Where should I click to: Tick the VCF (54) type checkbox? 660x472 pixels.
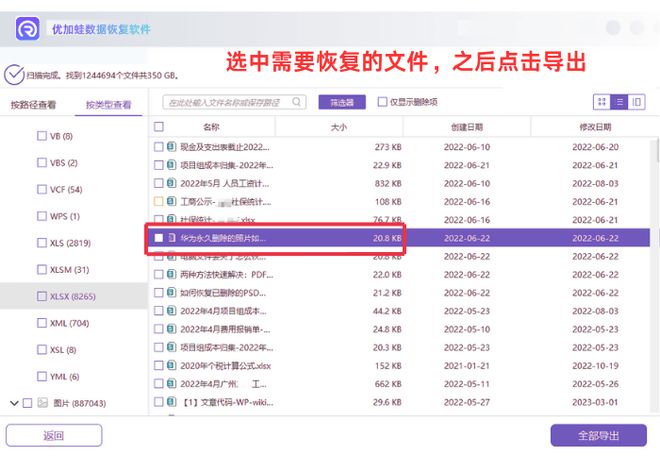(42, 189)
